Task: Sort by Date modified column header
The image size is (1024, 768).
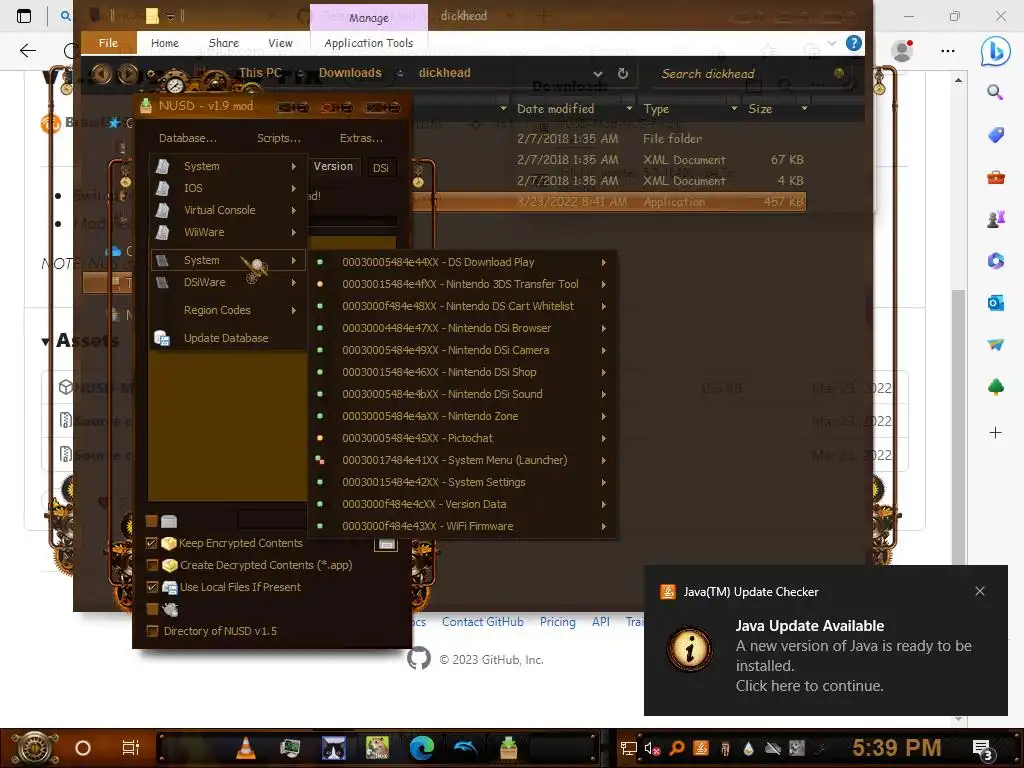Action: [556, 109]
